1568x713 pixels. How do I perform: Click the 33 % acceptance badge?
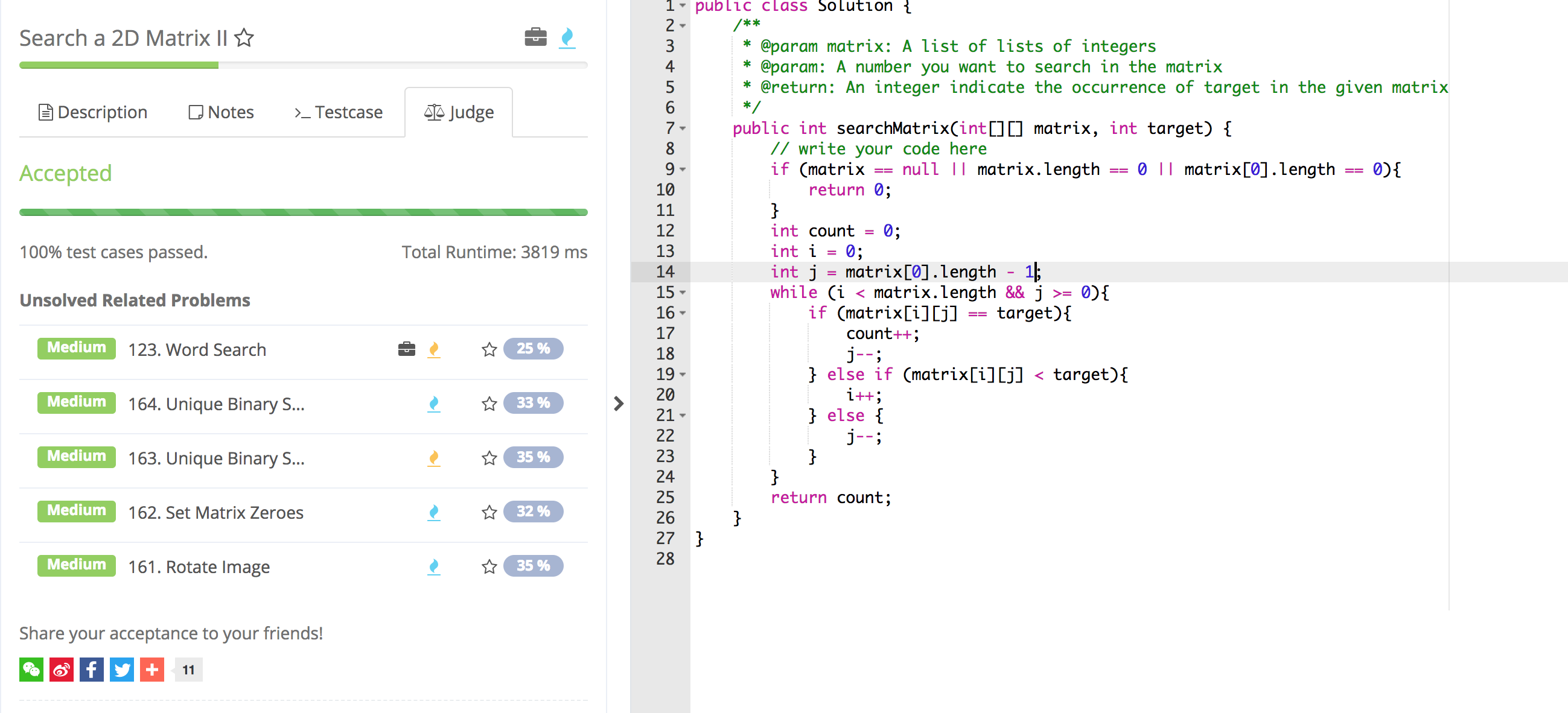point(533,402)
